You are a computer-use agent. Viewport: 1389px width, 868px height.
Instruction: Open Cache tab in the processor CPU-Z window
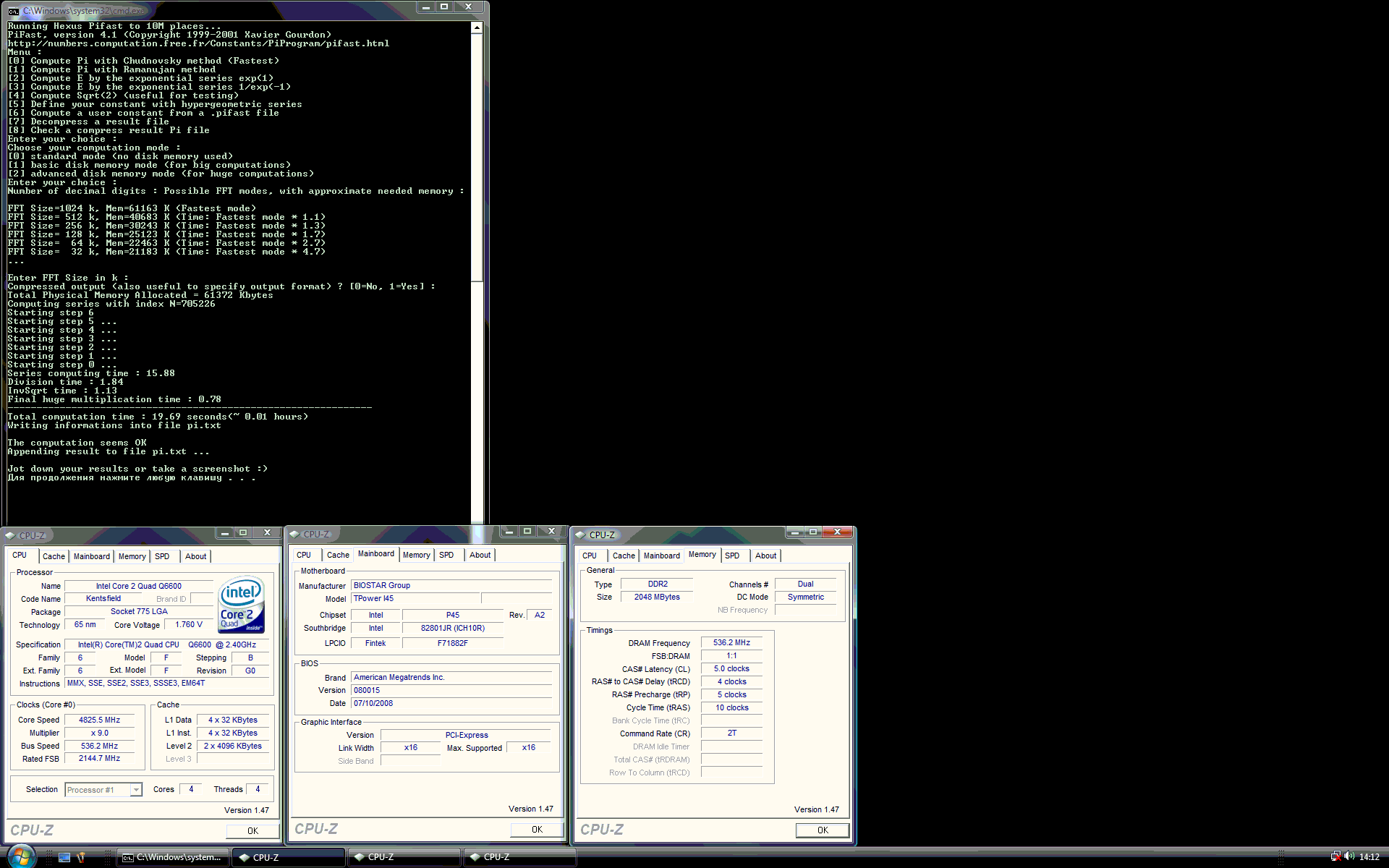[54, 556]
